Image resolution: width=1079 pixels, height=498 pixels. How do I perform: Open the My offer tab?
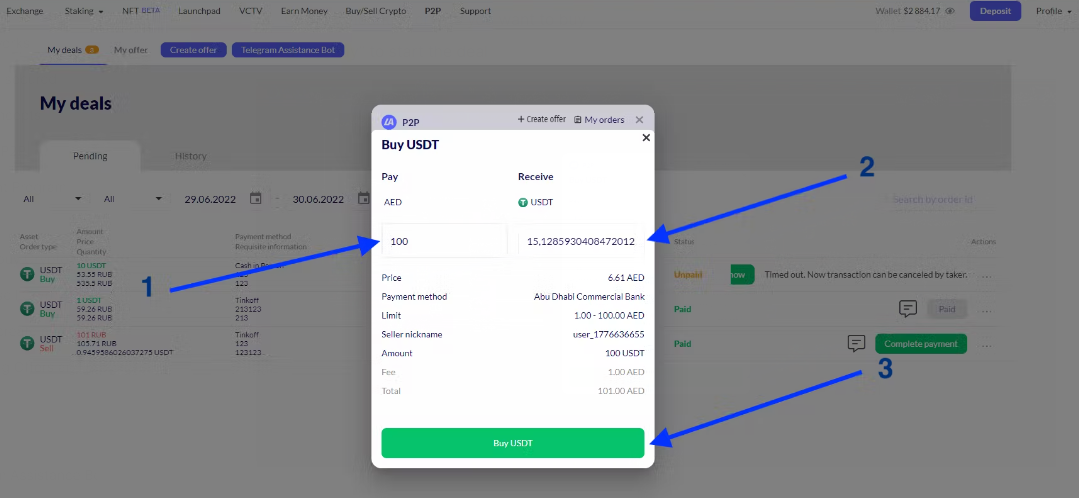[x=130, y=50]
